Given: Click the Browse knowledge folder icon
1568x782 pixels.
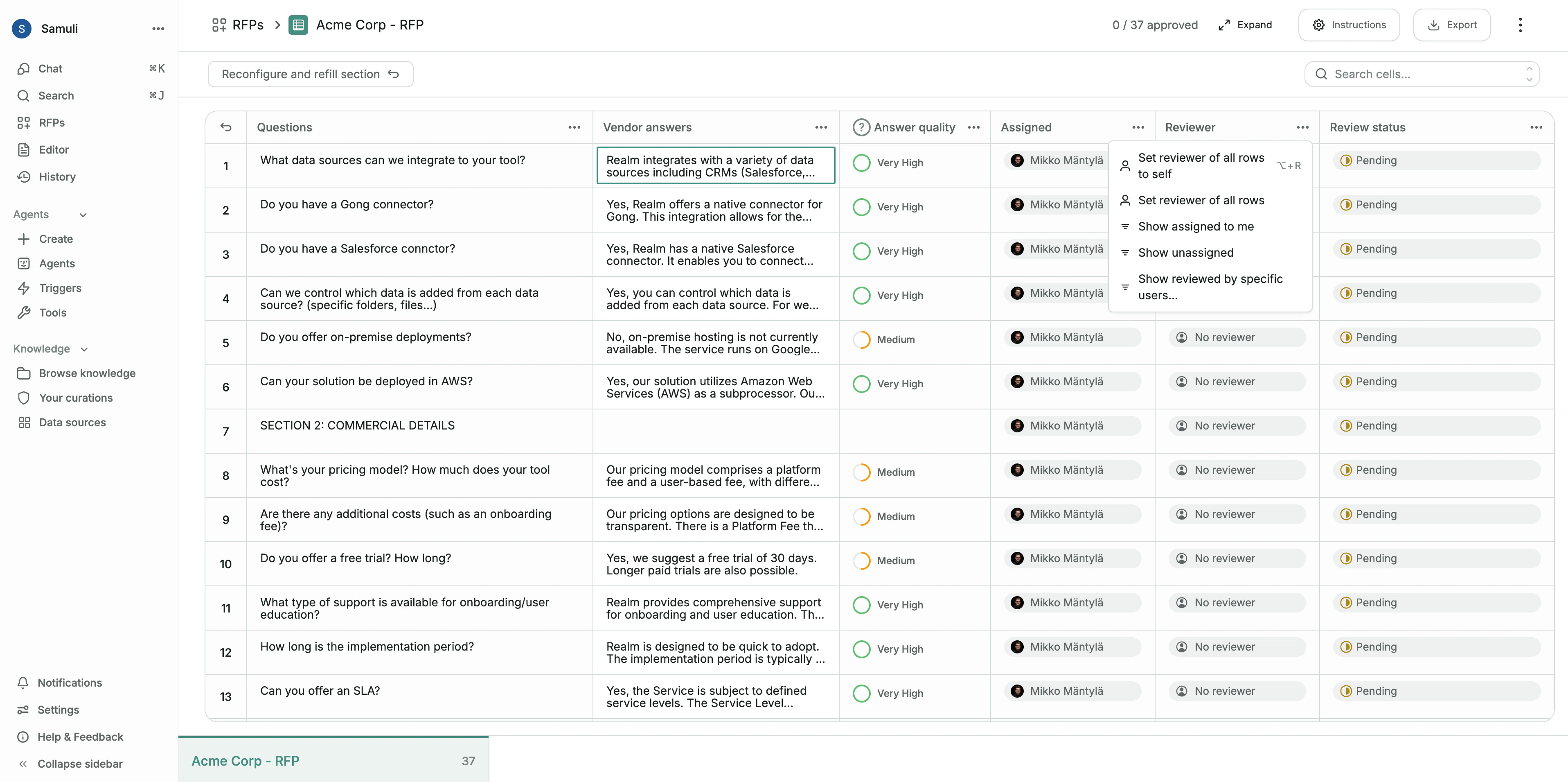Looking at the screenshot, I should (24, 373).
